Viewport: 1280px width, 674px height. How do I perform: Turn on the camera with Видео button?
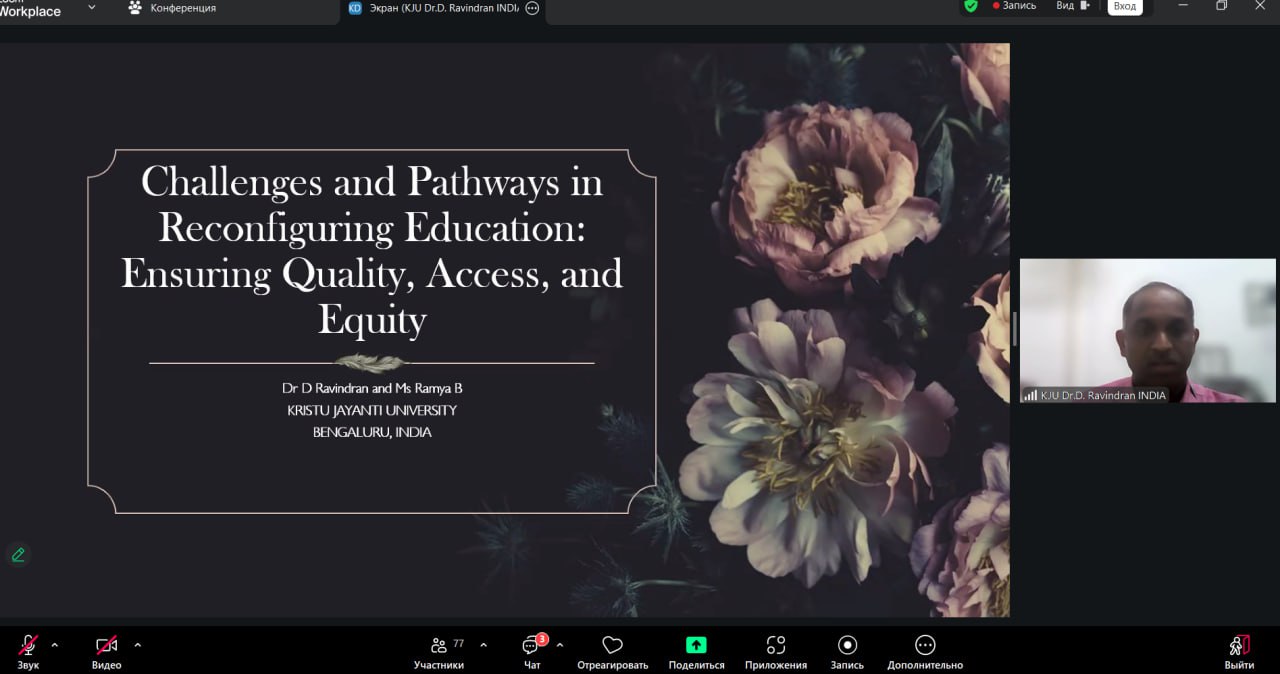106,646
